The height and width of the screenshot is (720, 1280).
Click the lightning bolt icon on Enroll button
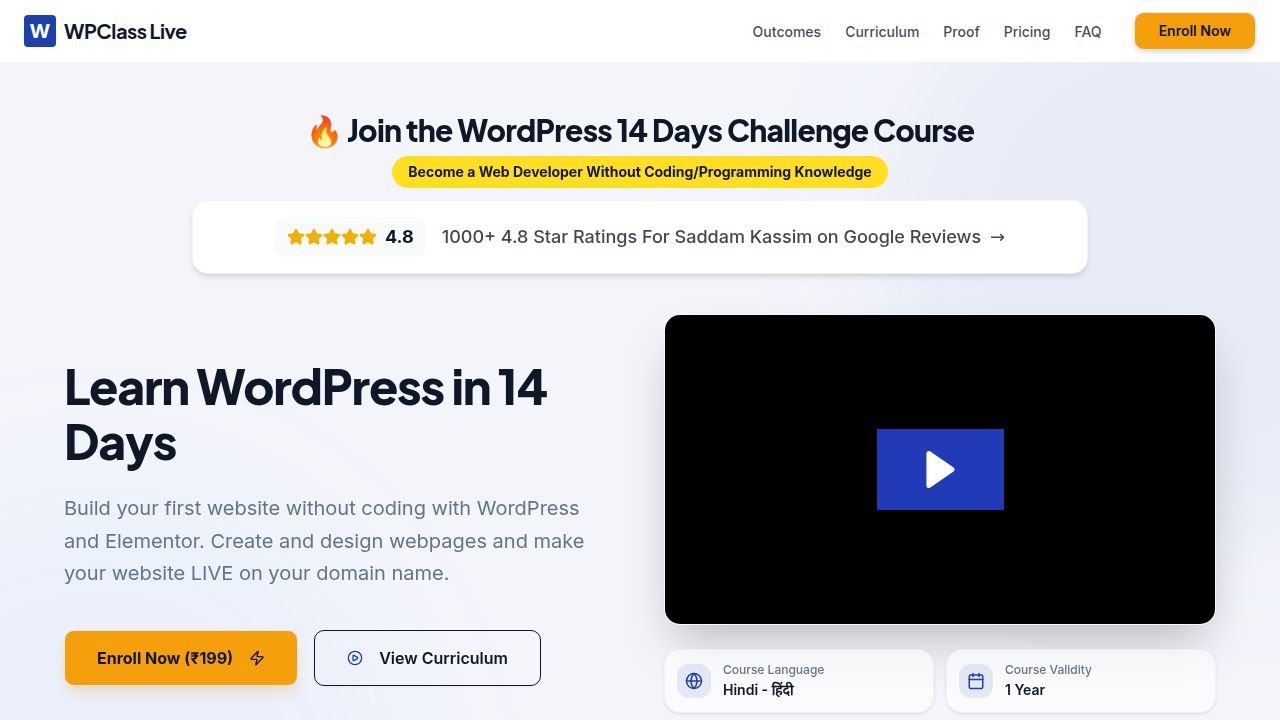click(x=257, y=658)
